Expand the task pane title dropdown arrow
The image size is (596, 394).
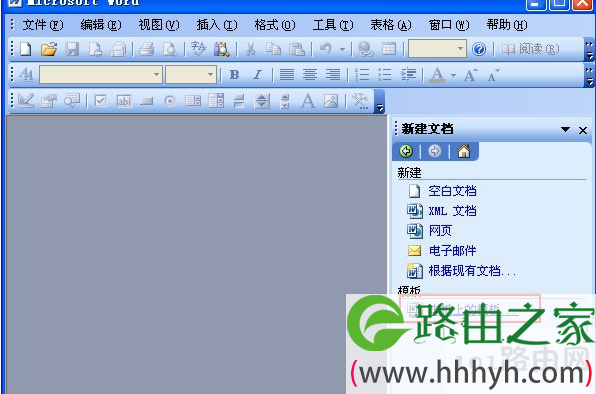coord(565,130)
